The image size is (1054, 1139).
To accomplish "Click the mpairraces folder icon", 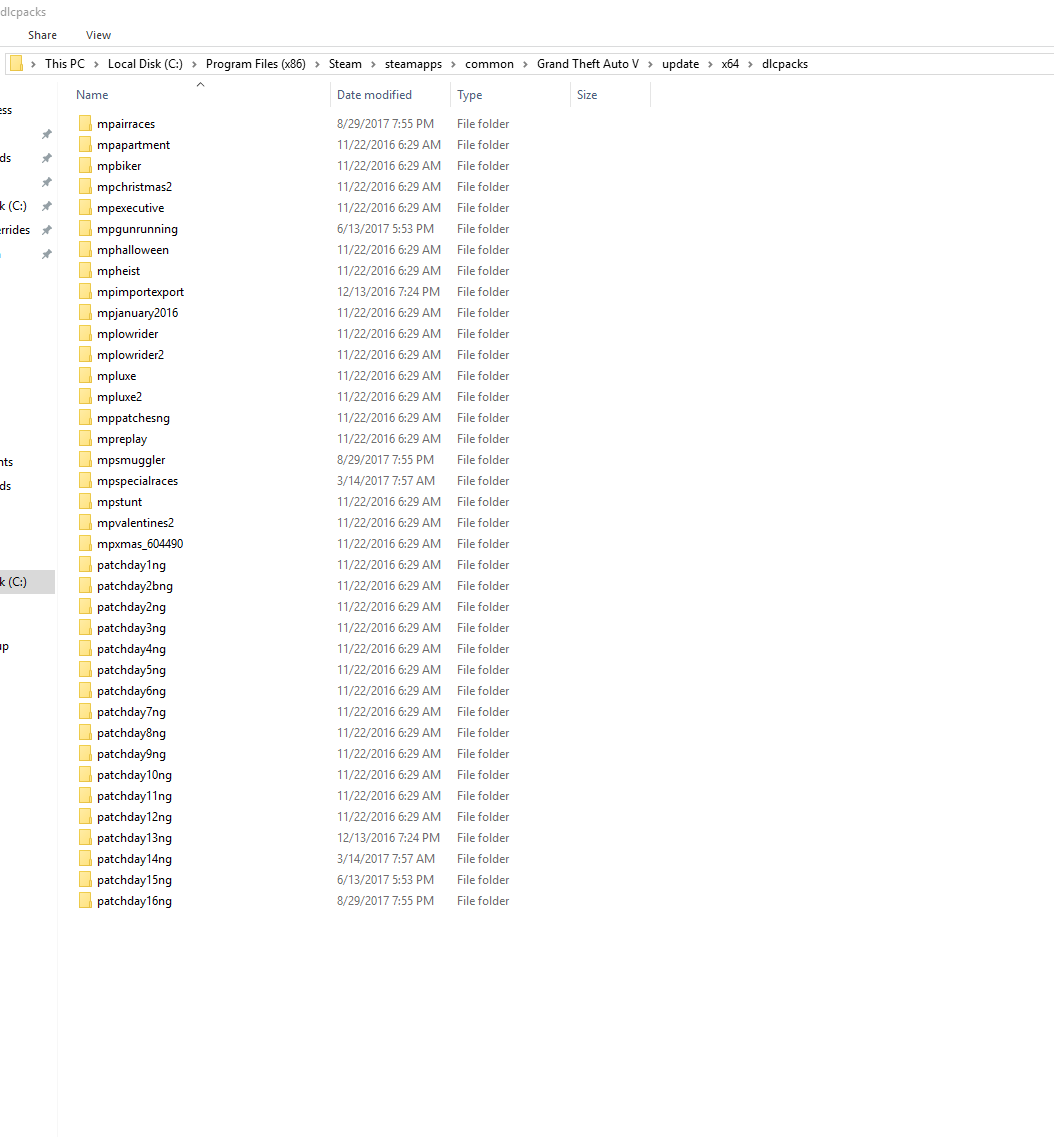I will pos(85,123).
